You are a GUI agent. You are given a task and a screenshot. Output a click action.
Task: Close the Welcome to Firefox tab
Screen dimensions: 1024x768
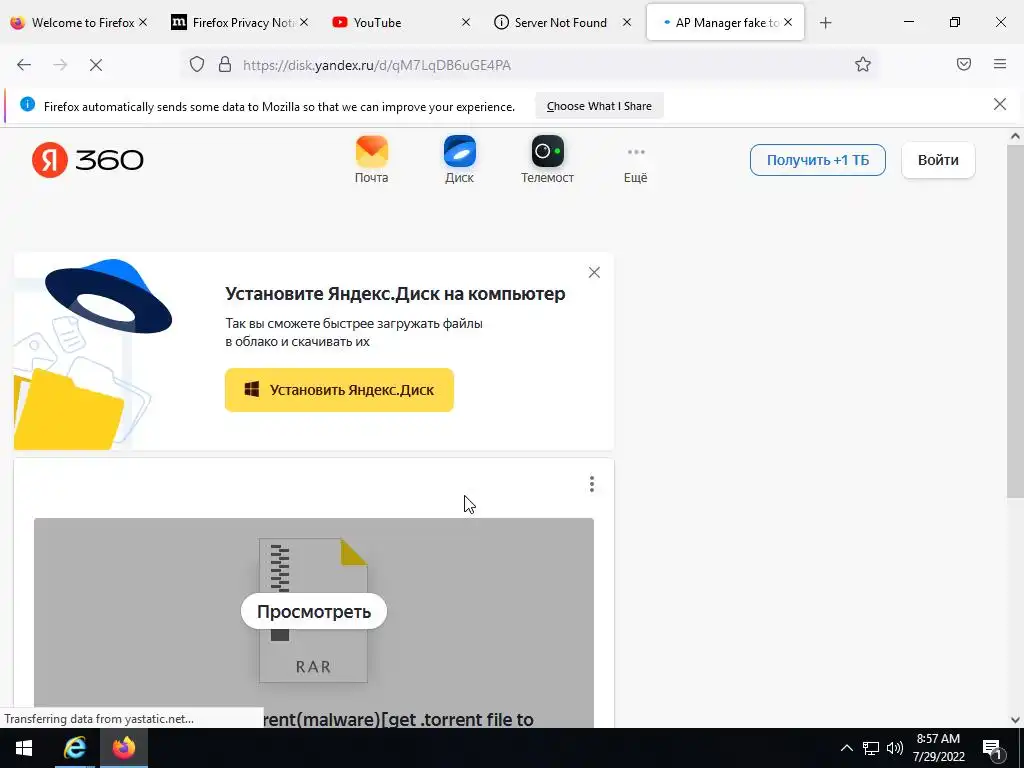click(x=143, y=22)
